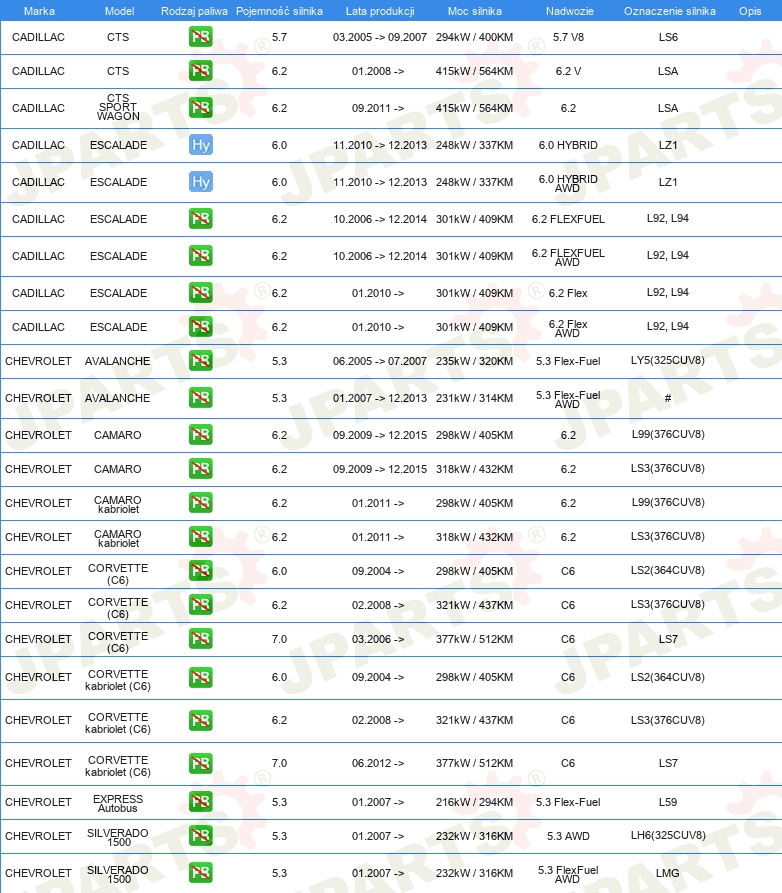Click the Moc silnika column header
782x893 pixels.
pyautogui.click(x=474, y=11)
